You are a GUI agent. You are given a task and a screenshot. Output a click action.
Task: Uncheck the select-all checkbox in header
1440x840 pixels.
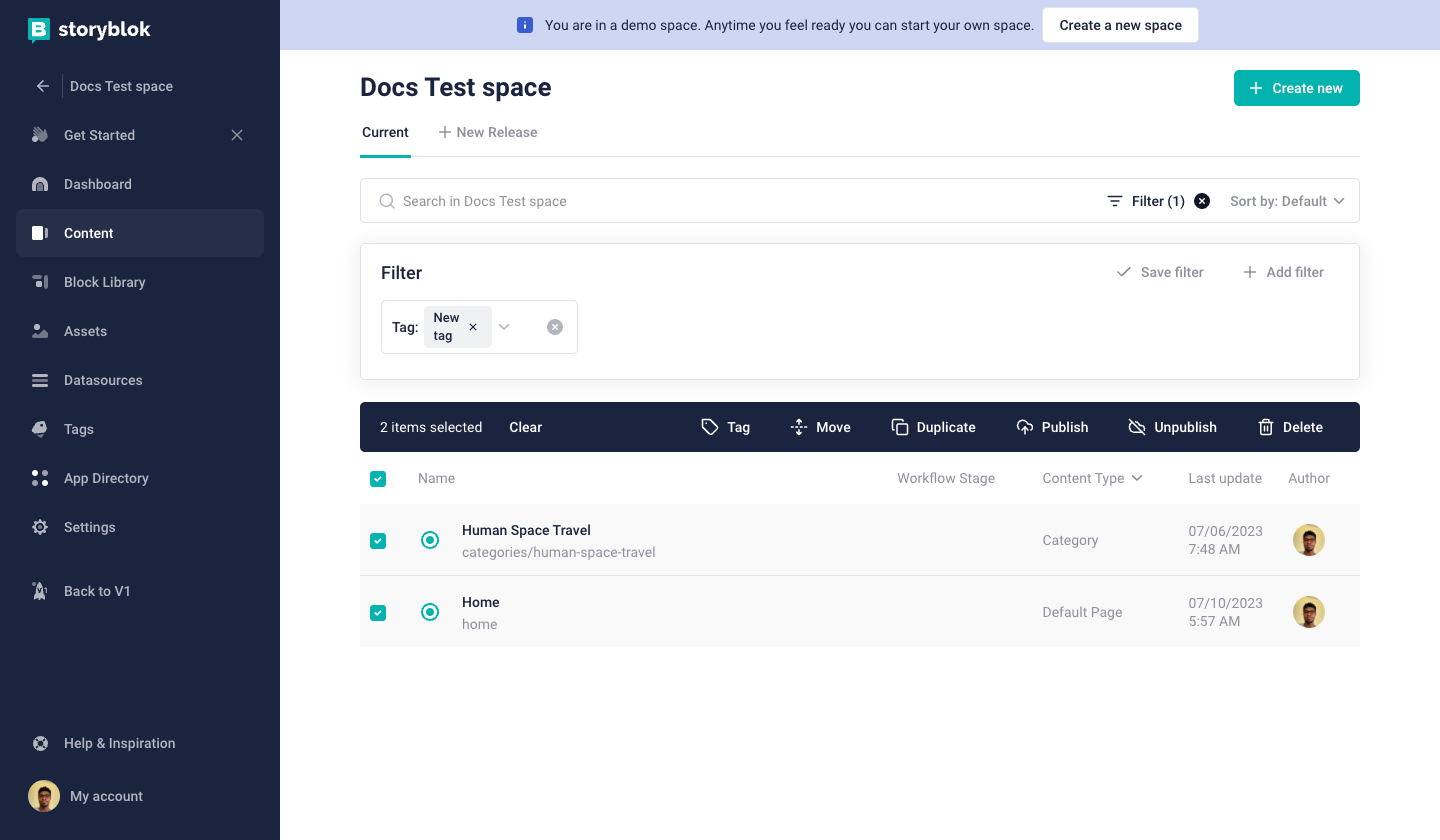click(378, 479)
